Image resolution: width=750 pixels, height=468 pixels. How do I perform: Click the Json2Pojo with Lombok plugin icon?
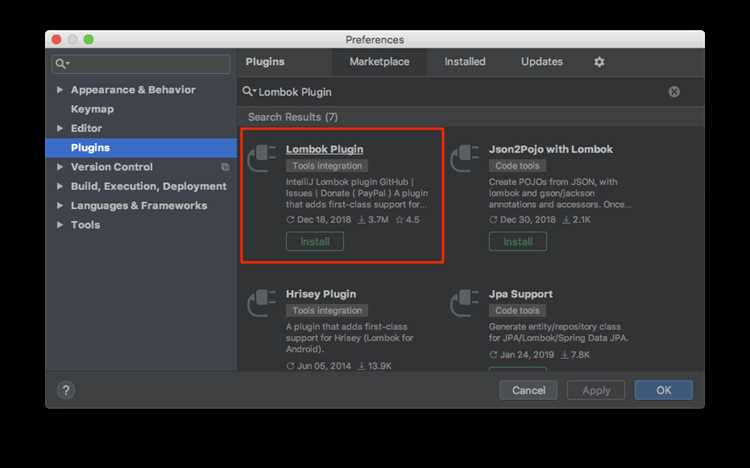click(464, 158)
